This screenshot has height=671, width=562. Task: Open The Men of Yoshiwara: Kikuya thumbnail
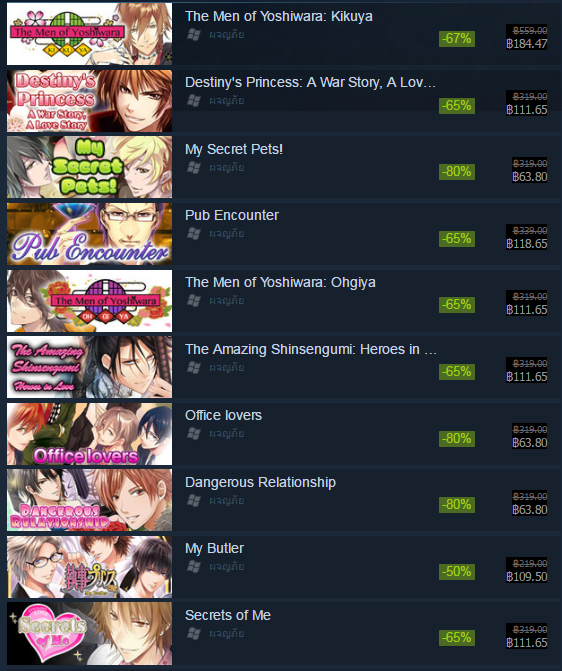[89, 34]
